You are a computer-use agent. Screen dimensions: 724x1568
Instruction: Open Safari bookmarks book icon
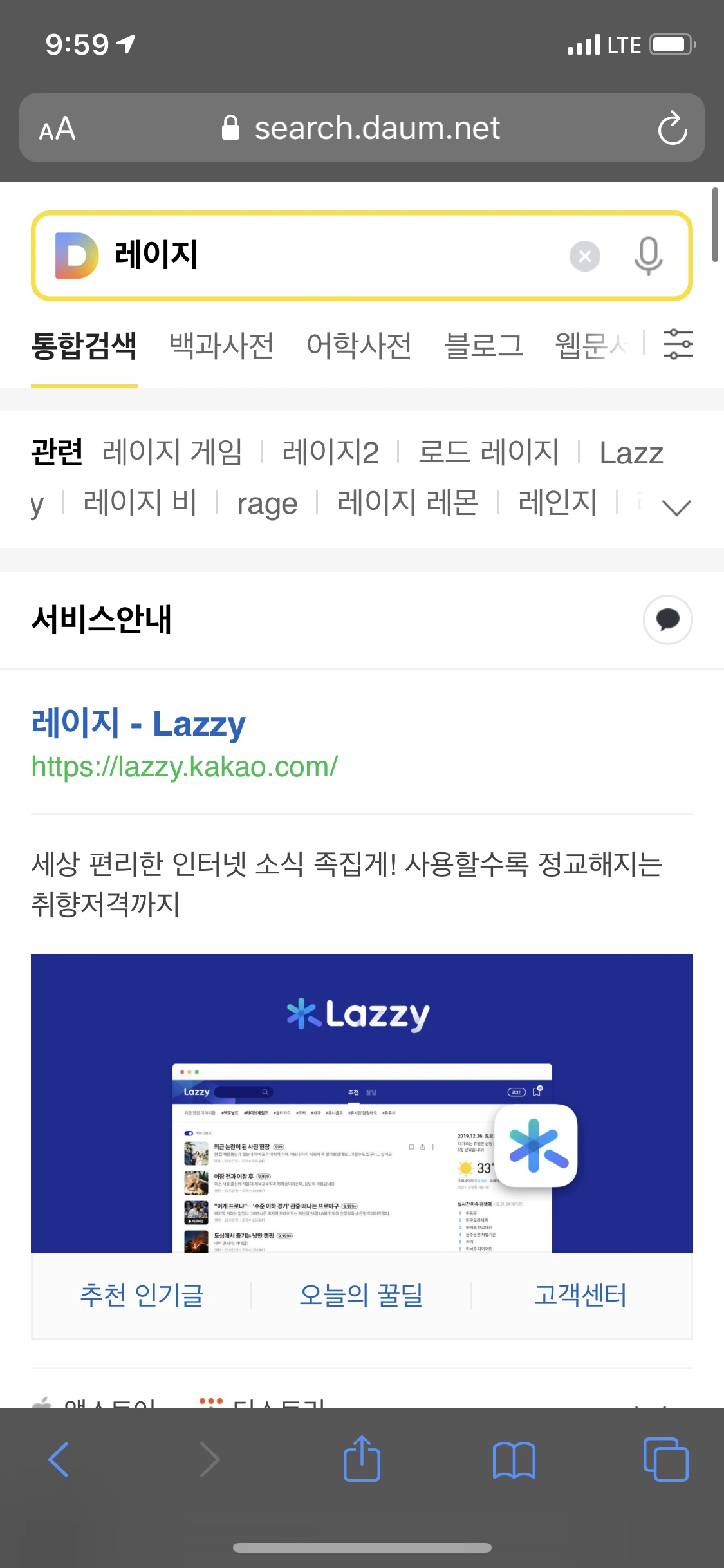[514, 1460]
